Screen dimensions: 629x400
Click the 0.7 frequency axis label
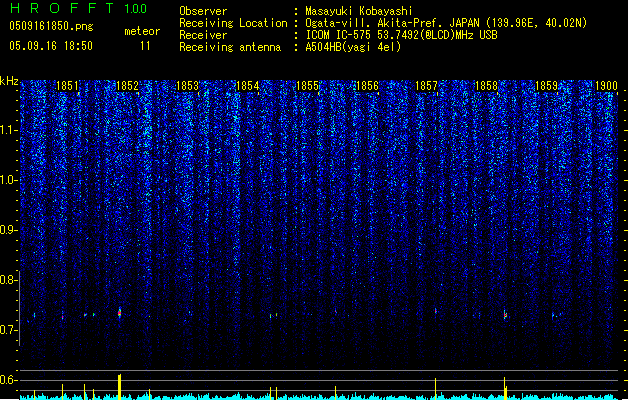pyautogui.click(x=9, y=330)
